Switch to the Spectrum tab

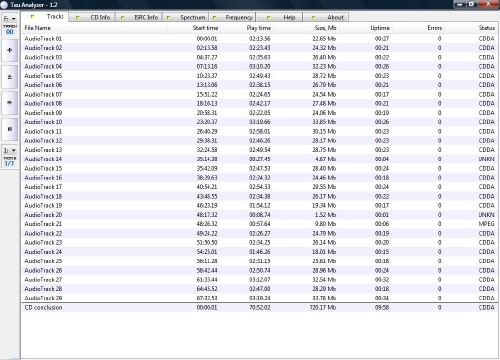[185, 17]
